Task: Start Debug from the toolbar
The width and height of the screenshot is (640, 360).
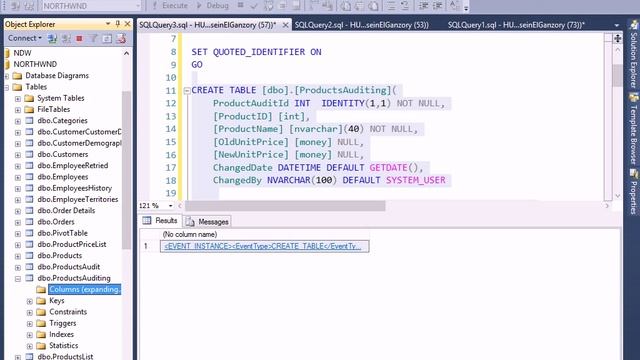Action: tap(213, 6)
